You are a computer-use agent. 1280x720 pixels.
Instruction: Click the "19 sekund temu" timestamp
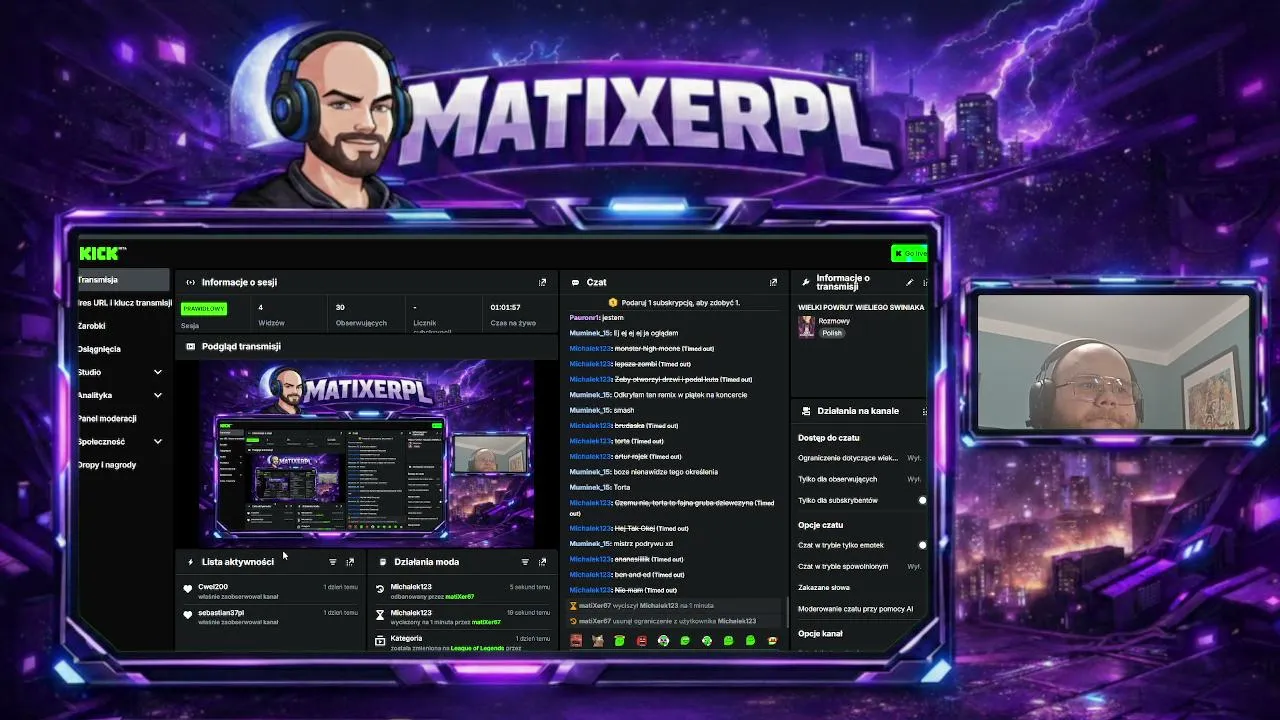click(x=528, y=613)
